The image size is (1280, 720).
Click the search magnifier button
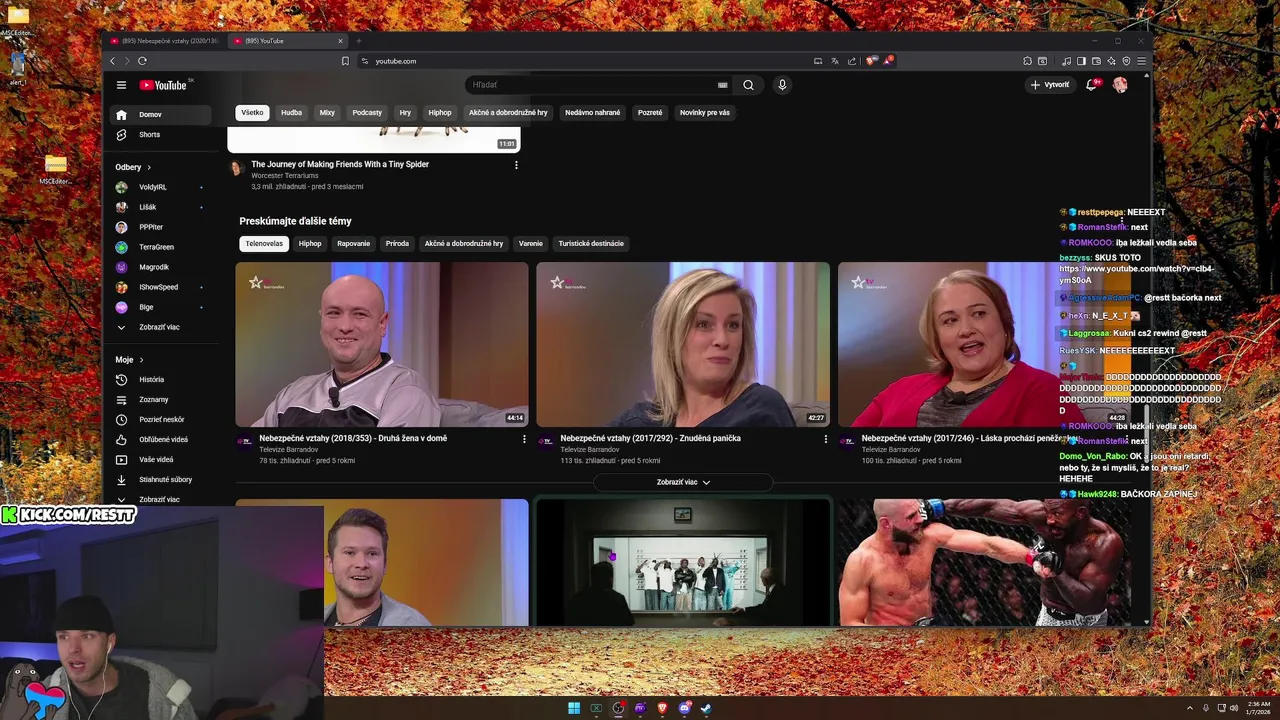click(x=748, y=85)
